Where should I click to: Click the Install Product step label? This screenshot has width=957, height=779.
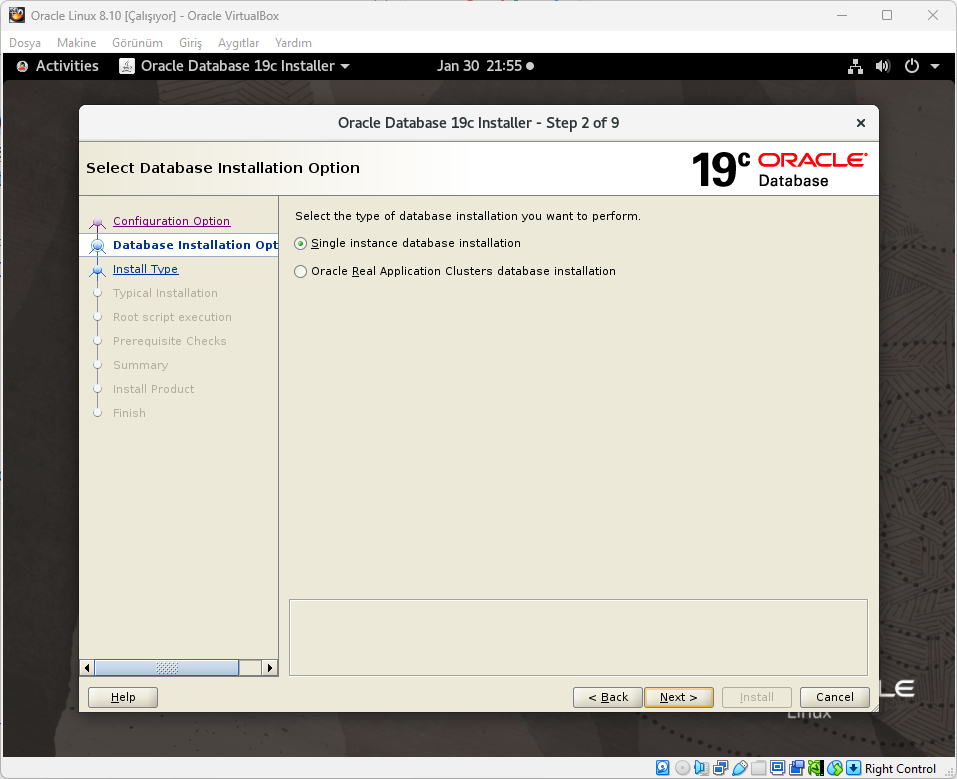pos(154,389)
